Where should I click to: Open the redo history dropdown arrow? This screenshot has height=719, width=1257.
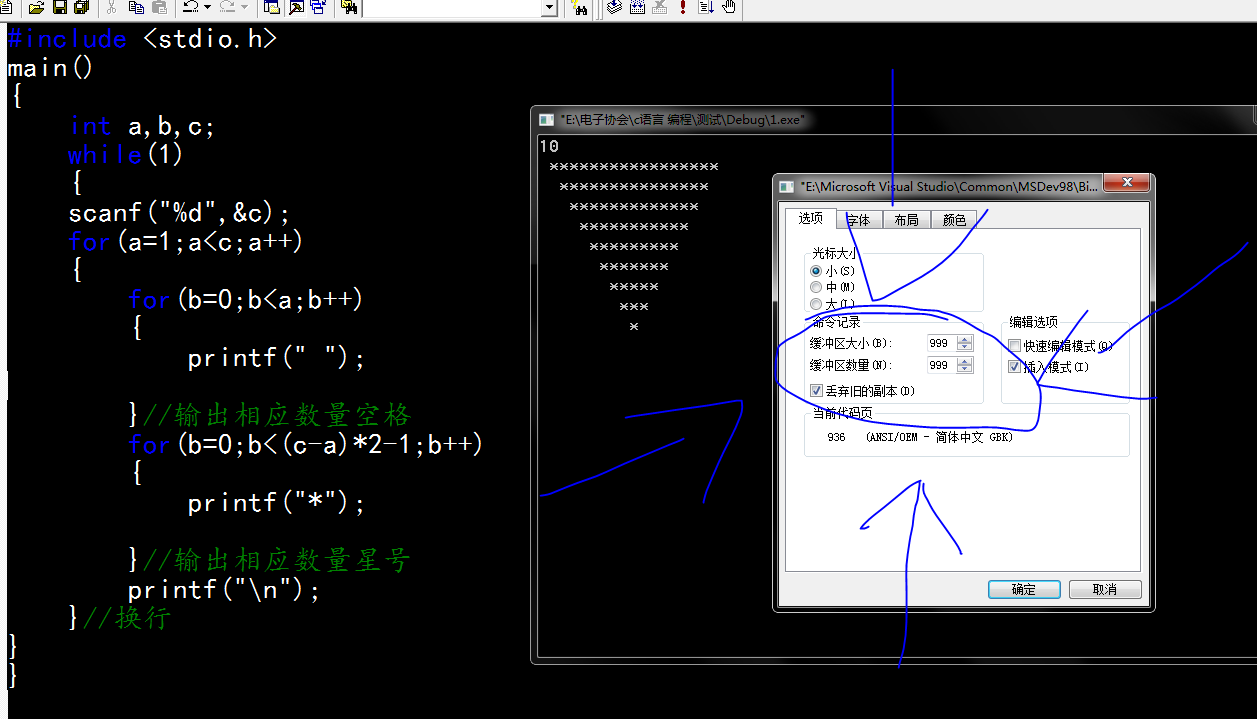pyautogui.click(x=243, y=8)
